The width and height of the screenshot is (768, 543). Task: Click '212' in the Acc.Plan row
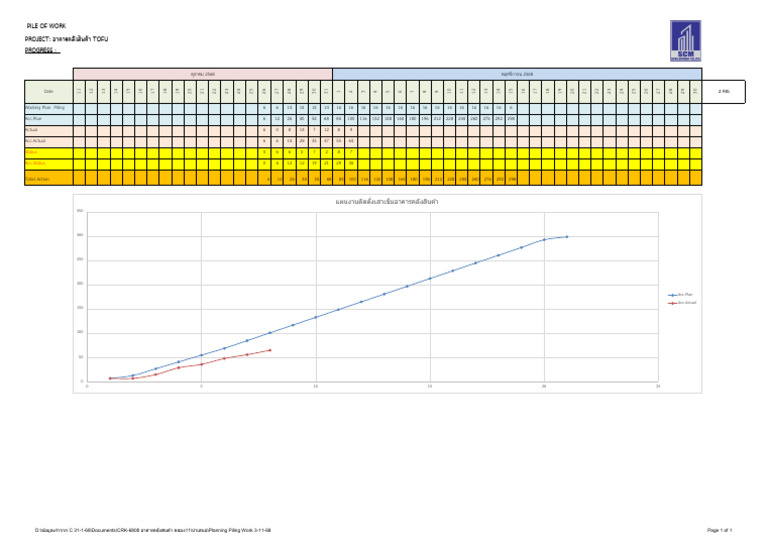click(437, 119)
